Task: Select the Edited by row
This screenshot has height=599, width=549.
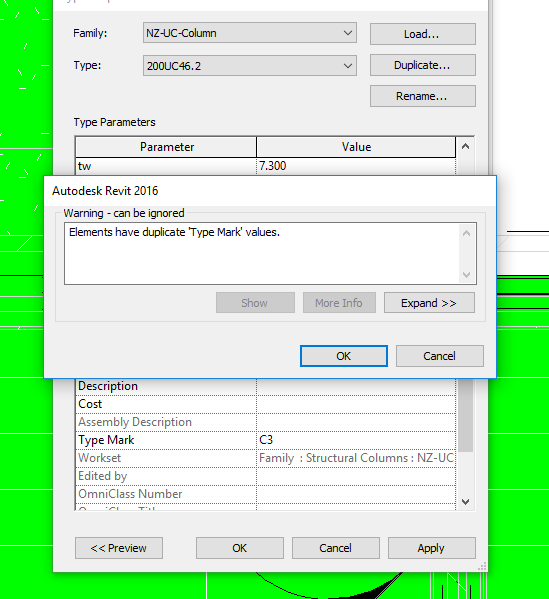Action: pos(266,476)
